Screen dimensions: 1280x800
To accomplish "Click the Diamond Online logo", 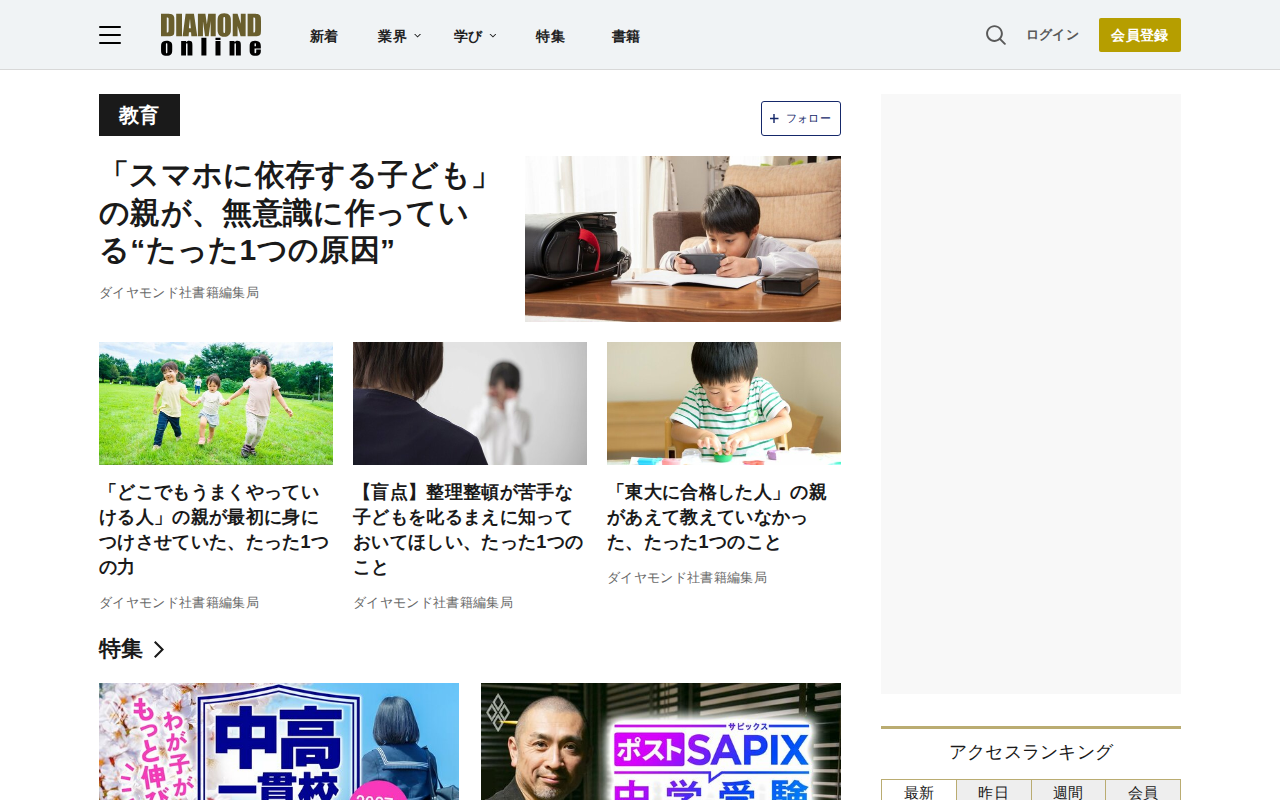I will (211, 35).
